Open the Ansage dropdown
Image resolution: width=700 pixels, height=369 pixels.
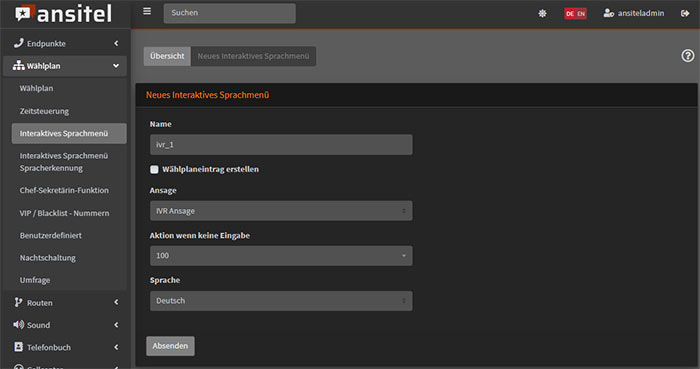pyautogui.click(x=281, y=211)
